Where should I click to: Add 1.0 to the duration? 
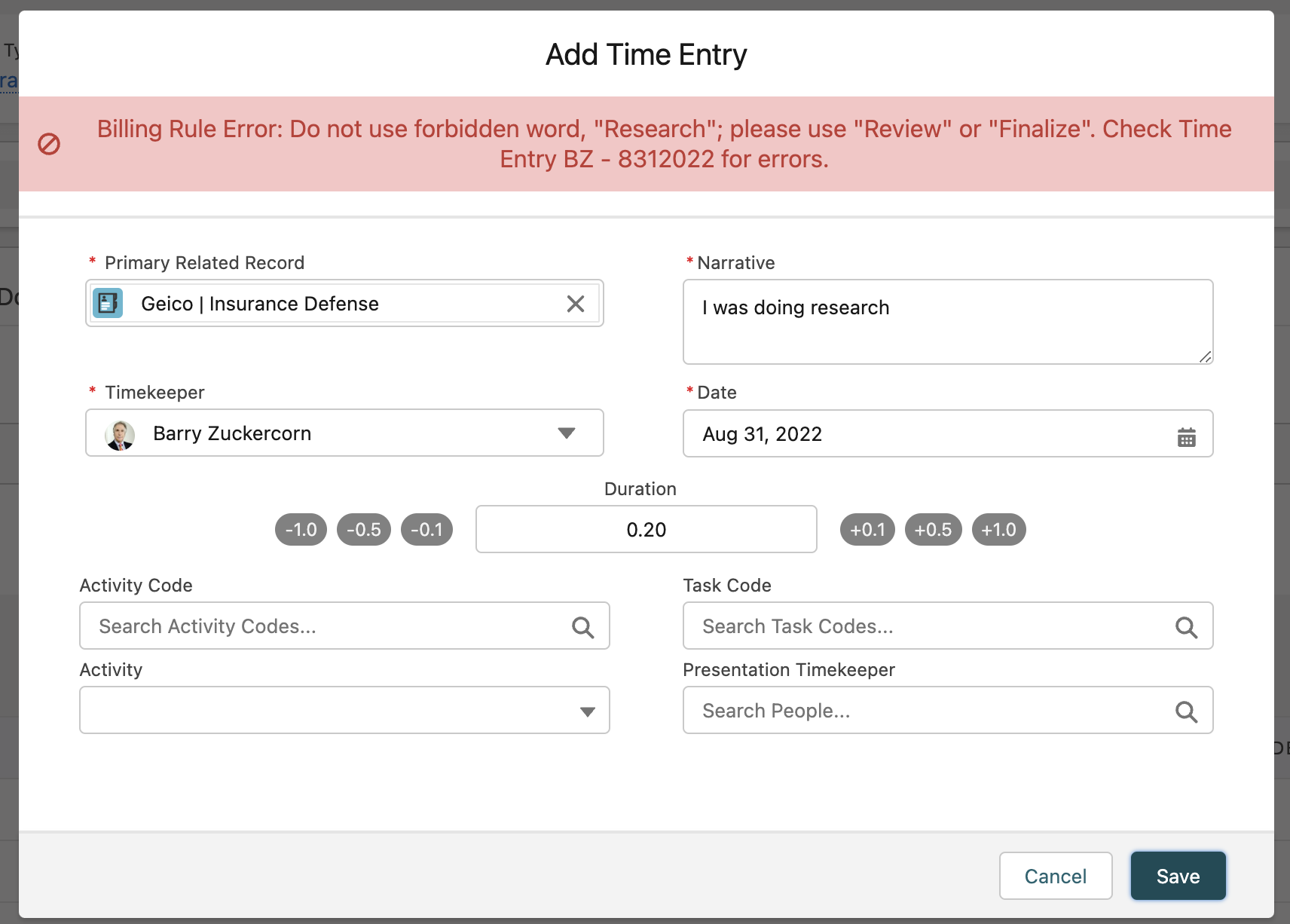[x=998, y=530]
